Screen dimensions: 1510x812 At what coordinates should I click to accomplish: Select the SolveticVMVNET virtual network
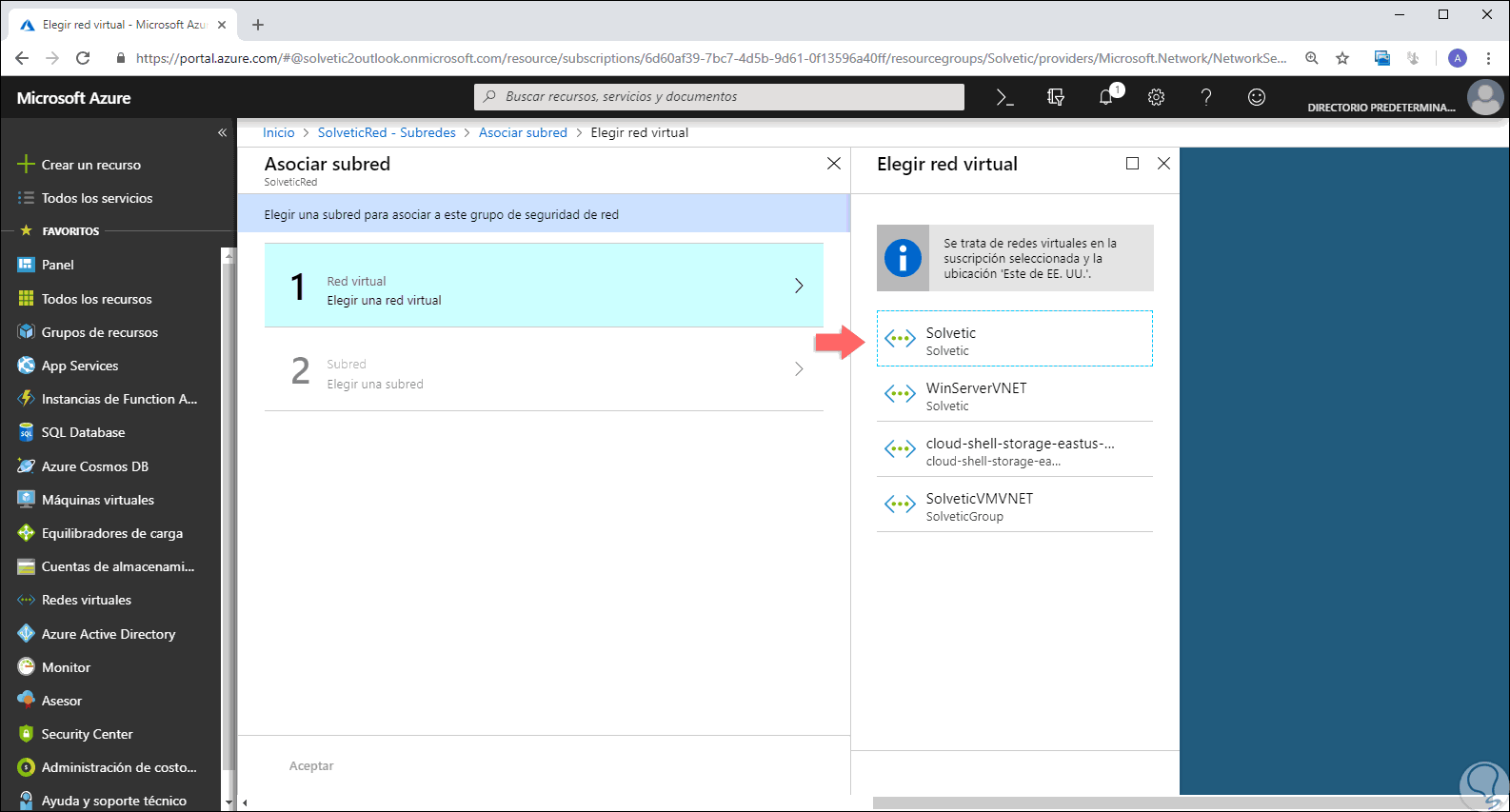click(x=1014, y=505)
